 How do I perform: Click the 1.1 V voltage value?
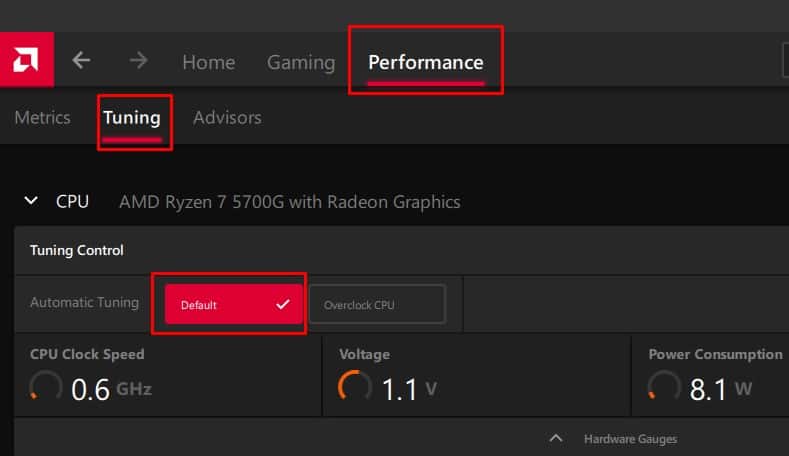(x=409, y=390)
